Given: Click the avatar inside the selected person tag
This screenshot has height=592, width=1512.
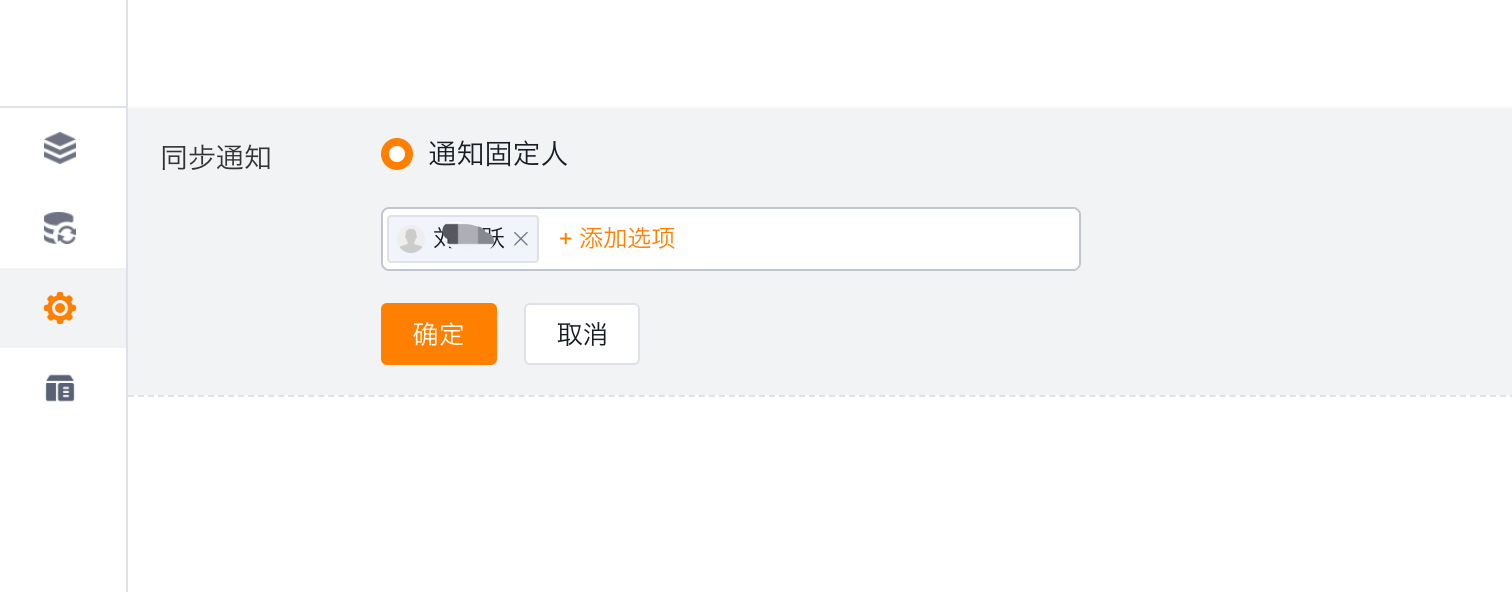Looking at the screenshot, I should pos(411,239).
